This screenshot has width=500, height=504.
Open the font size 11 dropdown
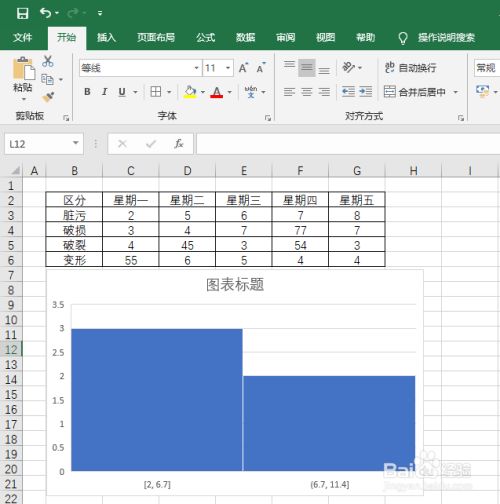[x=228, y=68]
